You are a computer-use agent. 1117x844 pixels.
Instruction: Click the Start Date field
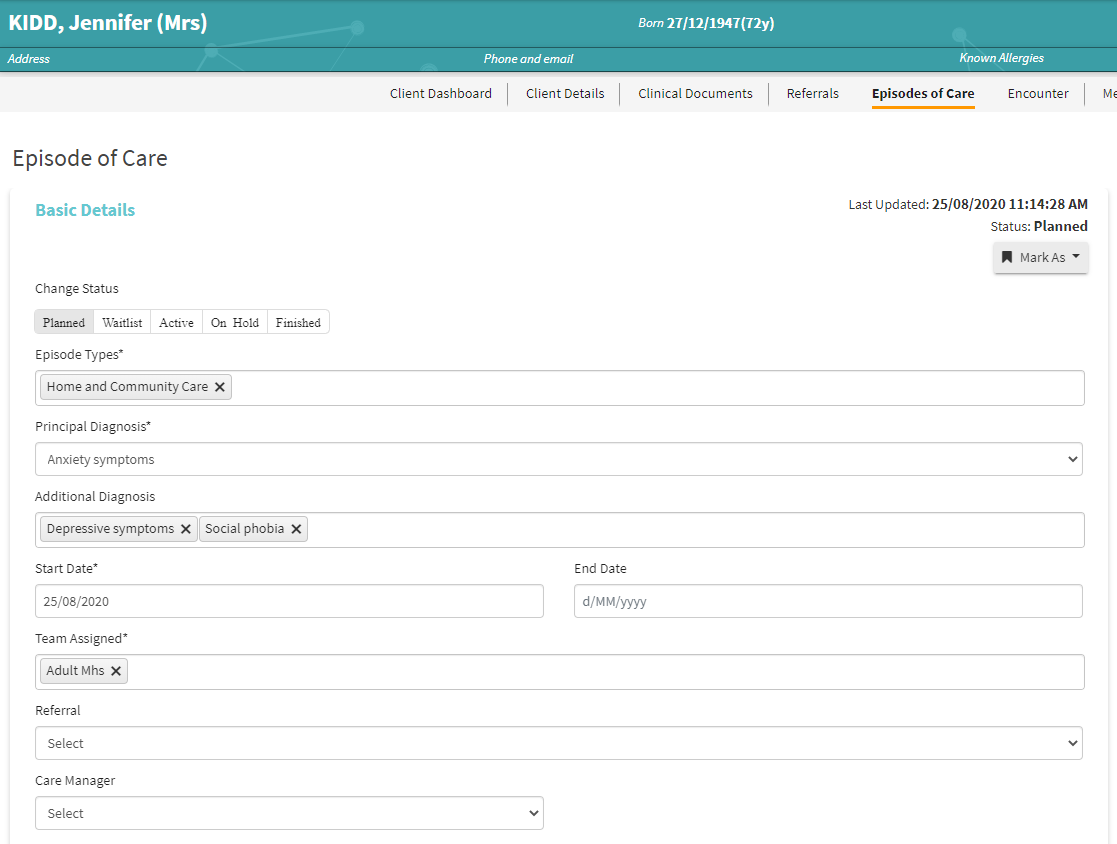pyautogui.click(x=289, y=602)
